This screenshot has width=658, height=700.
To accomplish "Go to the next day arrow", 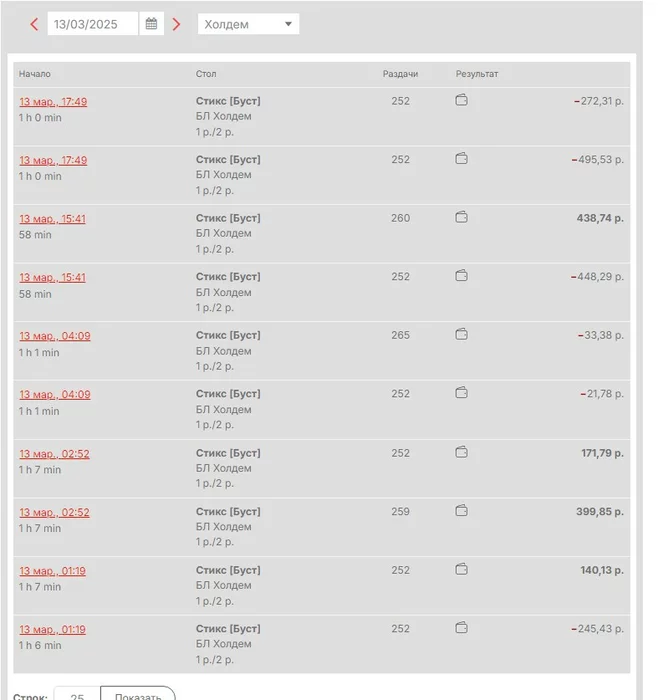I will 177,24.
